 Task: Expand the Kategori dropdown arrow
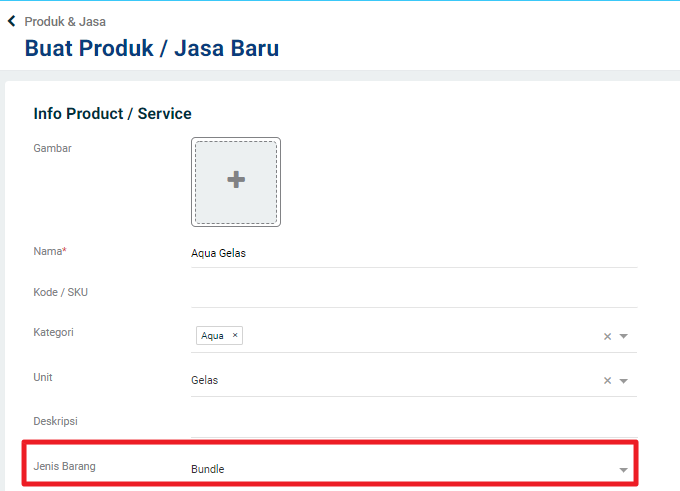point(624,336)
